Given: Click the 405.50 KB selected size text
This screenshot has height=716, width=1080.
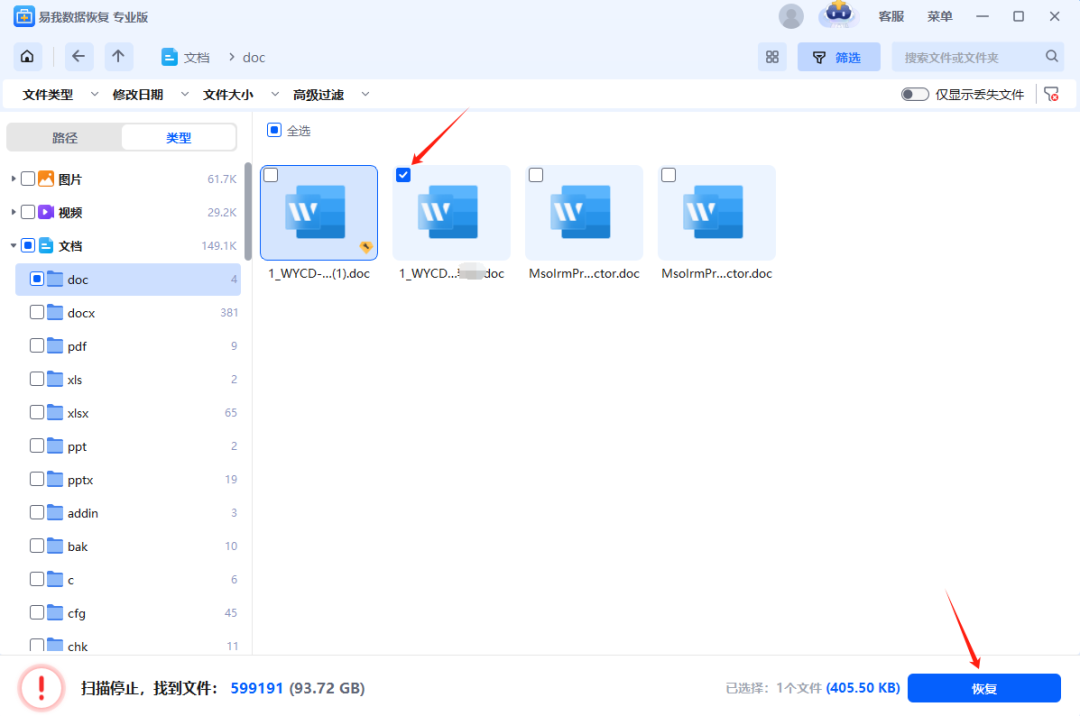Looking at the screenshot, I should click(863, 688).
